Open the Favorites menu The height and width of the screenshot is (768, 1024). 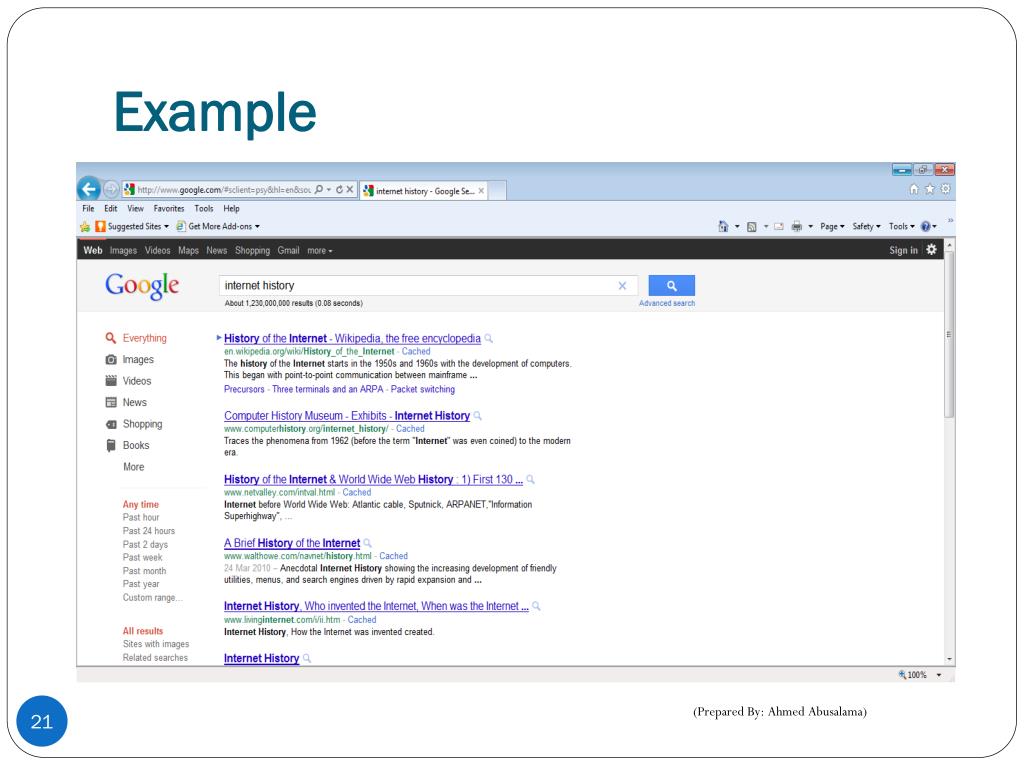168,208
